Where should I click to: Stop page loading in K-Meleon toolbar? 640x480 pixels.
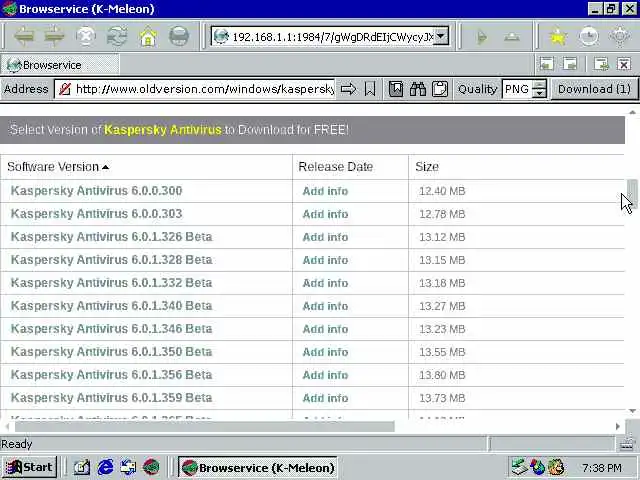click(85, 37)
